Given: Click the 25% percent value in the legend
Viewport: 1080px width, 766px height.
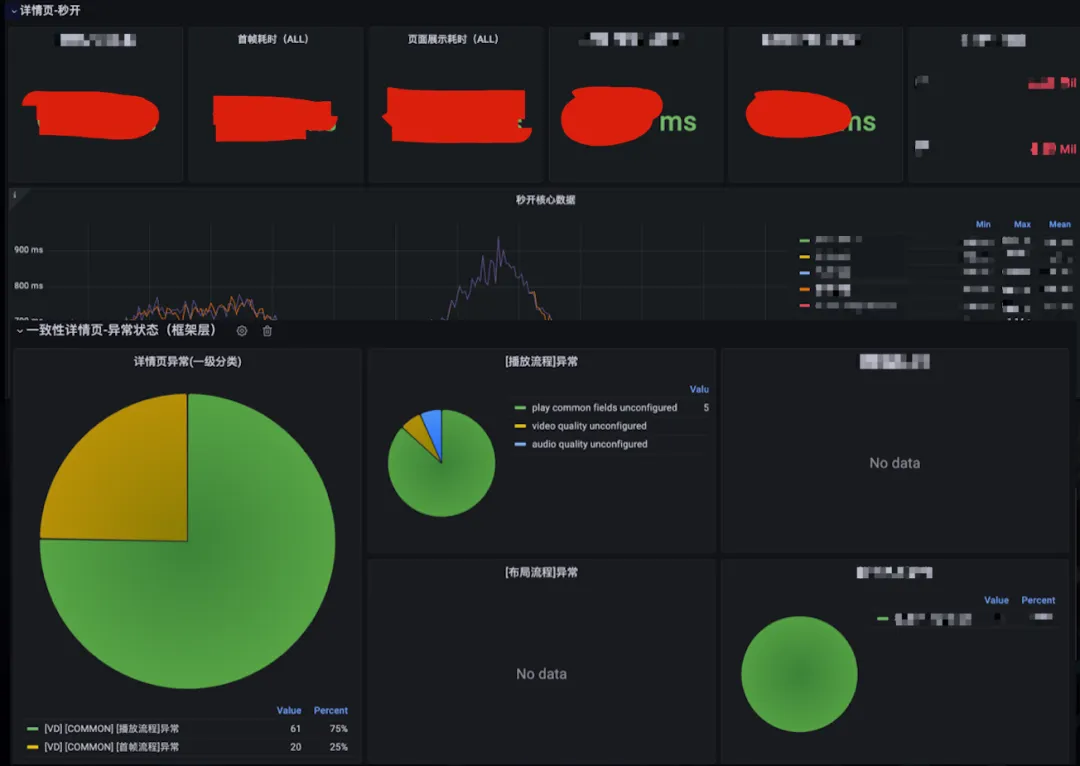Looking at the screenshot, I should 338,747.
